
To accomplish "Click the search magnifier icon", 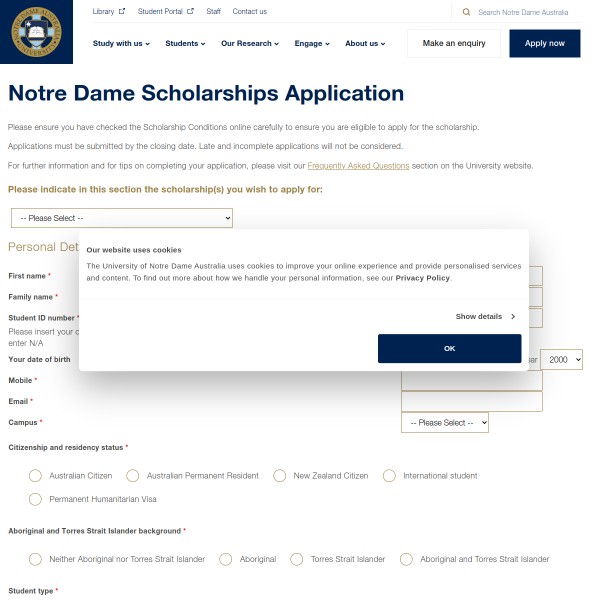I will coord(466,12).
